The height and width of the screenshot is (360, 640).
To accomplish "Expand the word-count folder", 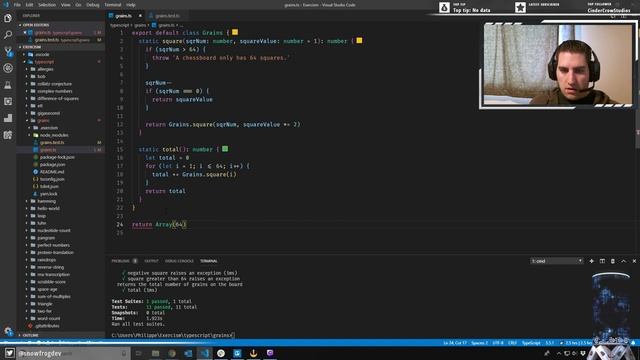I will [49, 318].
